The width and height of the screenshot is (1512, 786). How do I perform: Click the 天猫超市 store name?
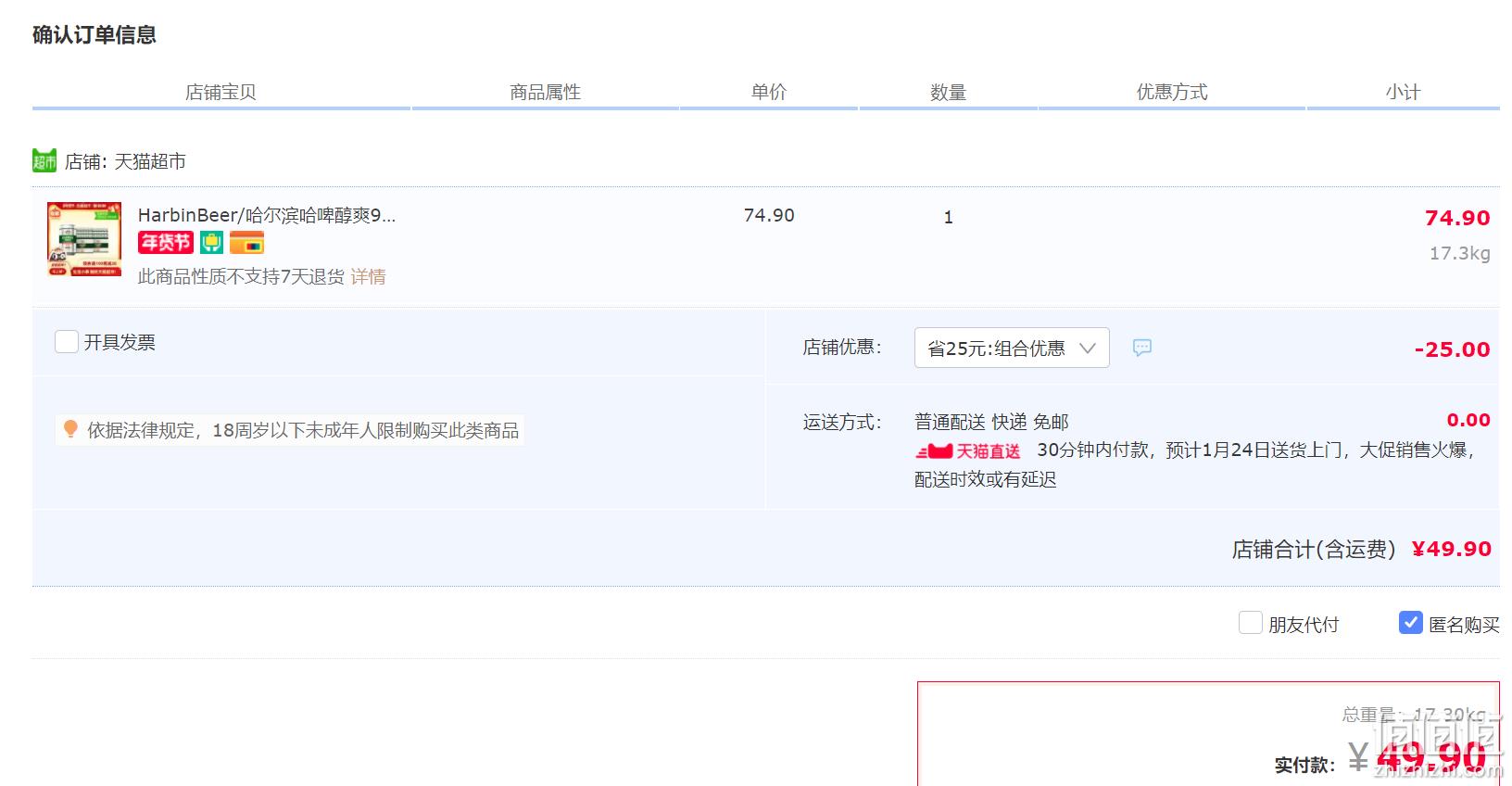(x=150, y=161)
